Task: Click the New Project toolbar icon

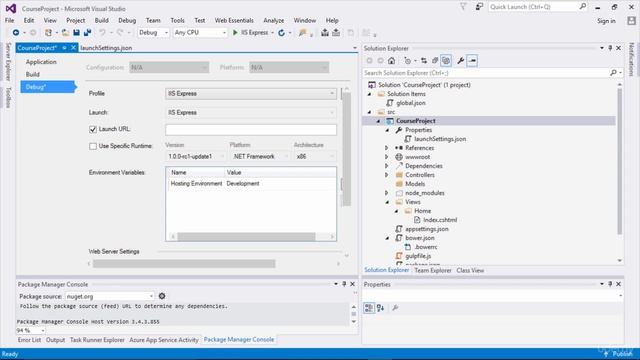Action: tap(49, 33)
